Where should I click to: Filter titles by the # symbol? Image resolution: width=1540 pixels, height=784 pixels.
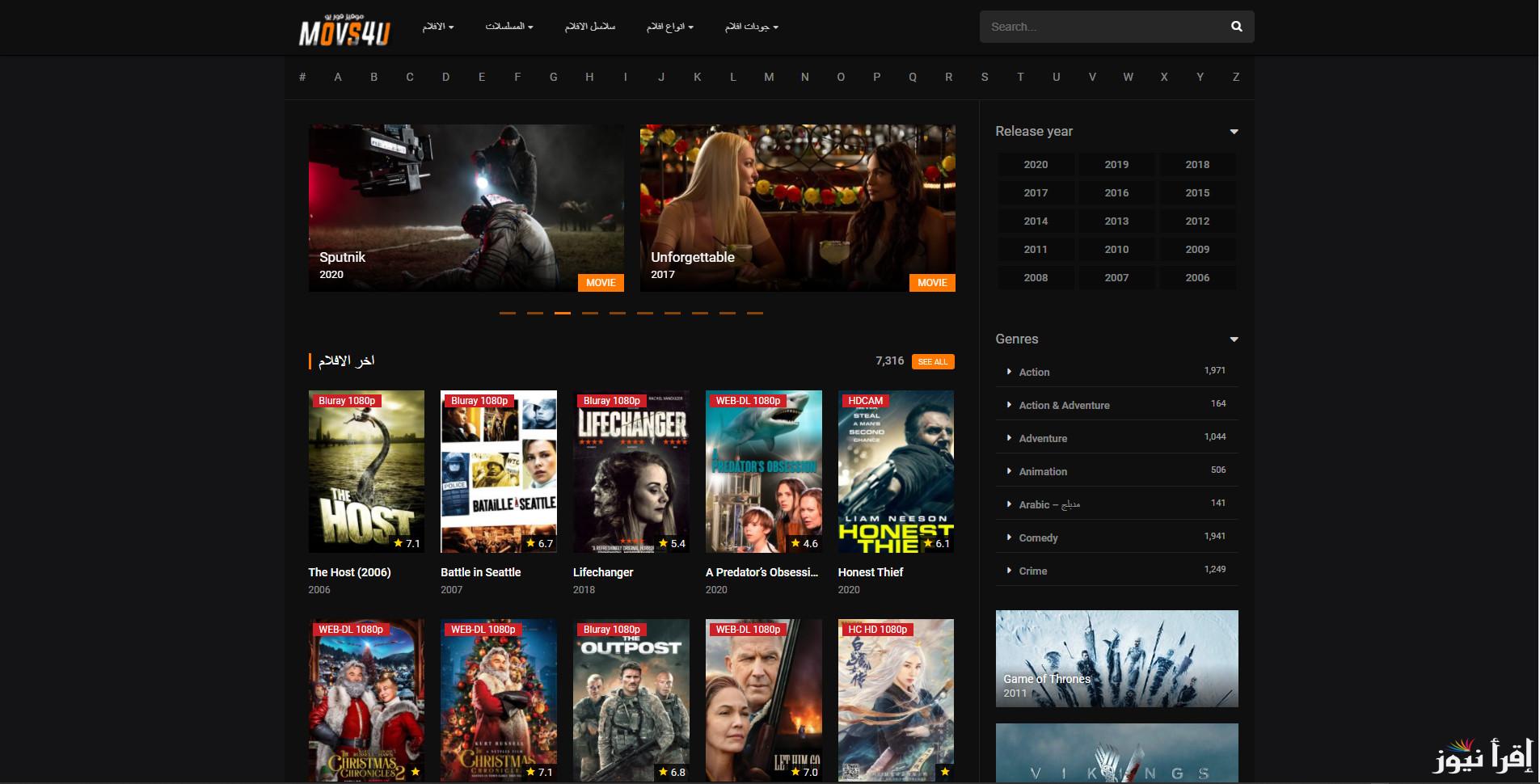(302, 77)
